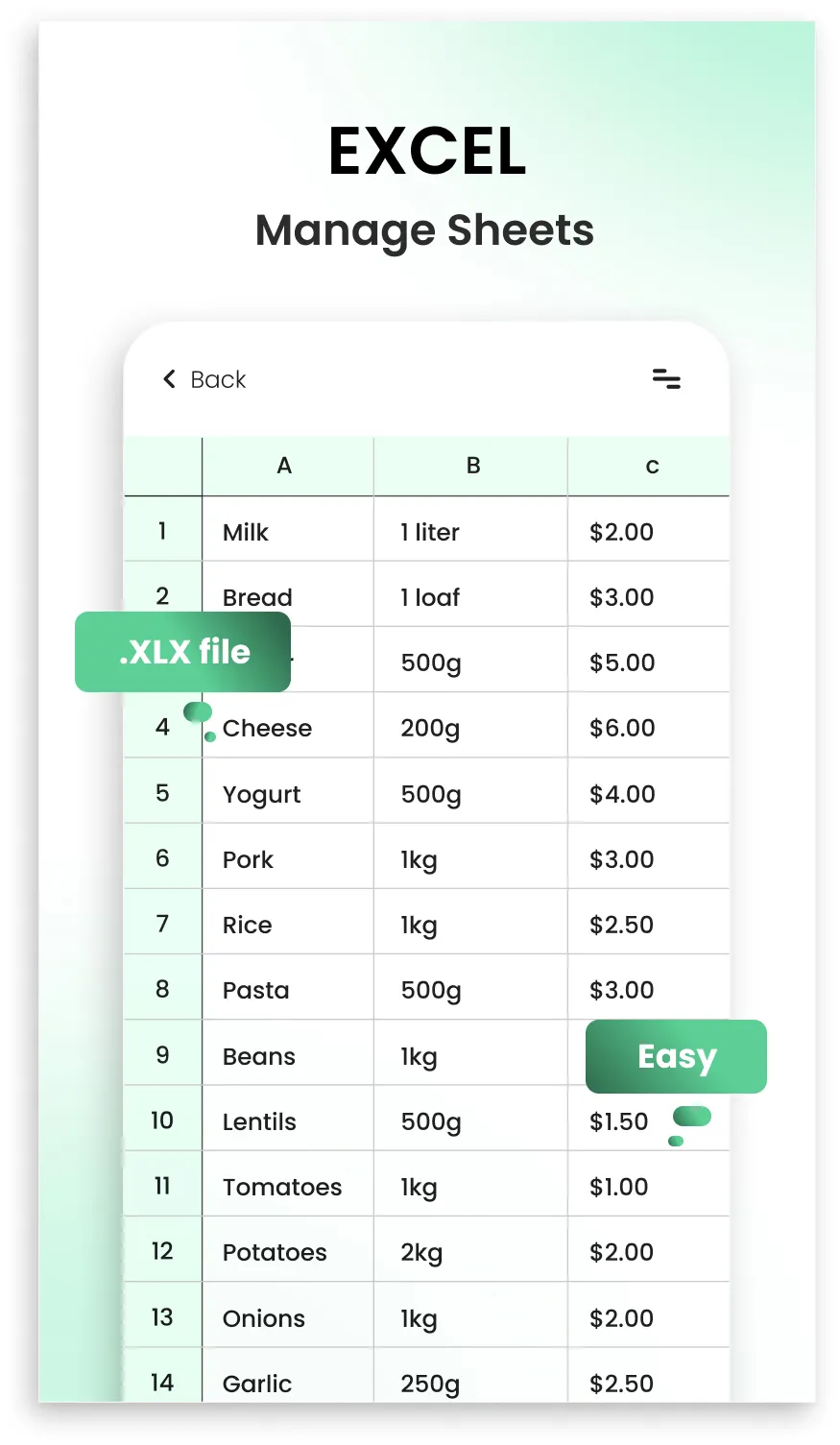The image size is (840, 1445).
Task: Select the Tomatoes cell
Action: tap(287, 1185)
